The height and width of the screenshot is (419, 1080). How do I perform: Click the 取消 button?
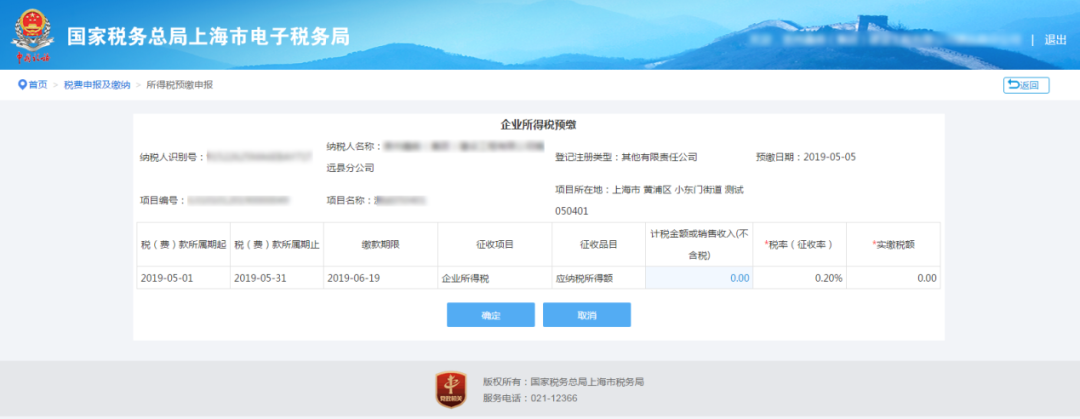(x=587, y=315)
